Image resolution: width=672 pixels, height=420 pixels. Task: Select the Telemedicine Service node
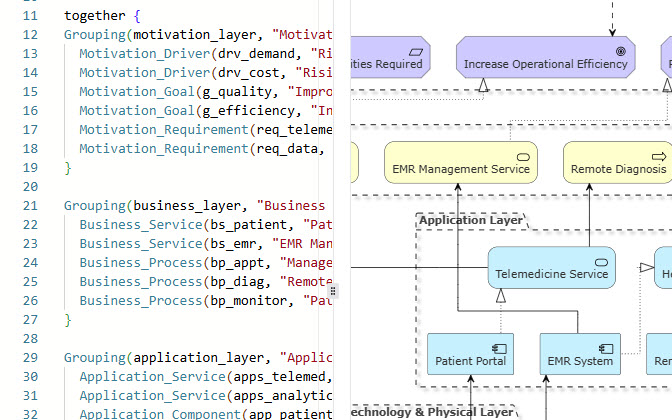point(552,267)
